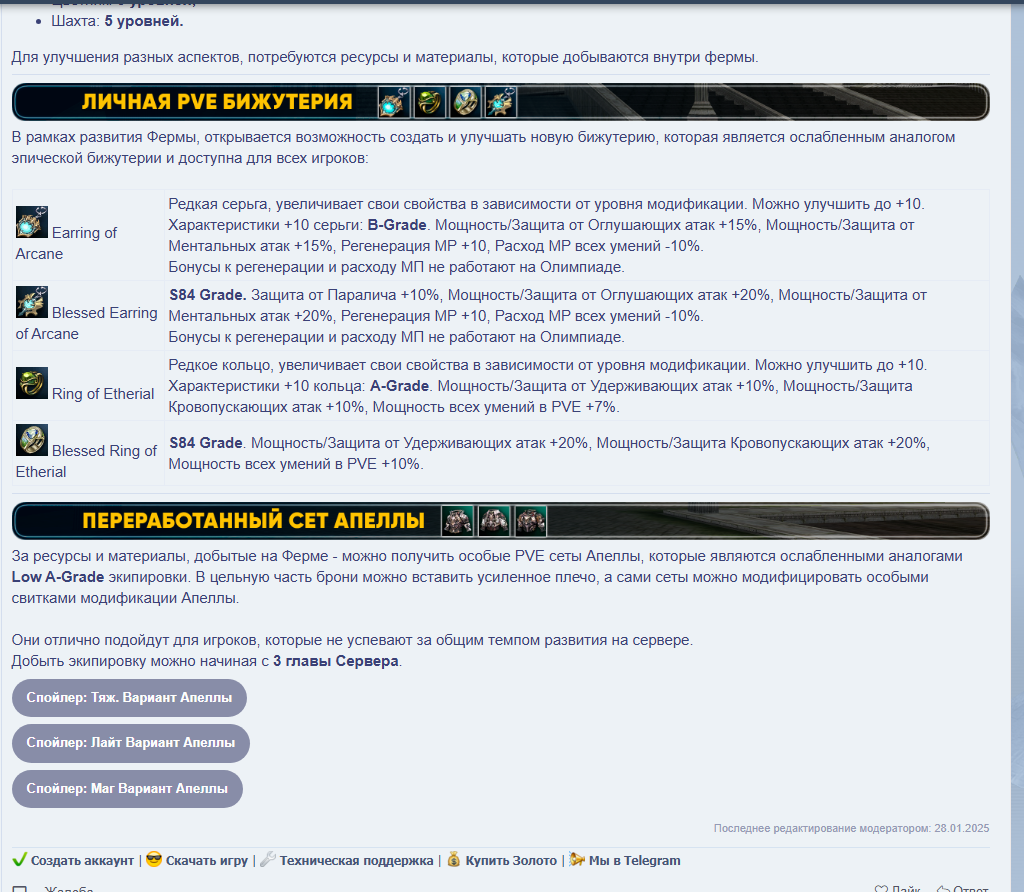Click middle armor icon in Apella banner
Viewport: 1024px width, 892px height.
494,521
